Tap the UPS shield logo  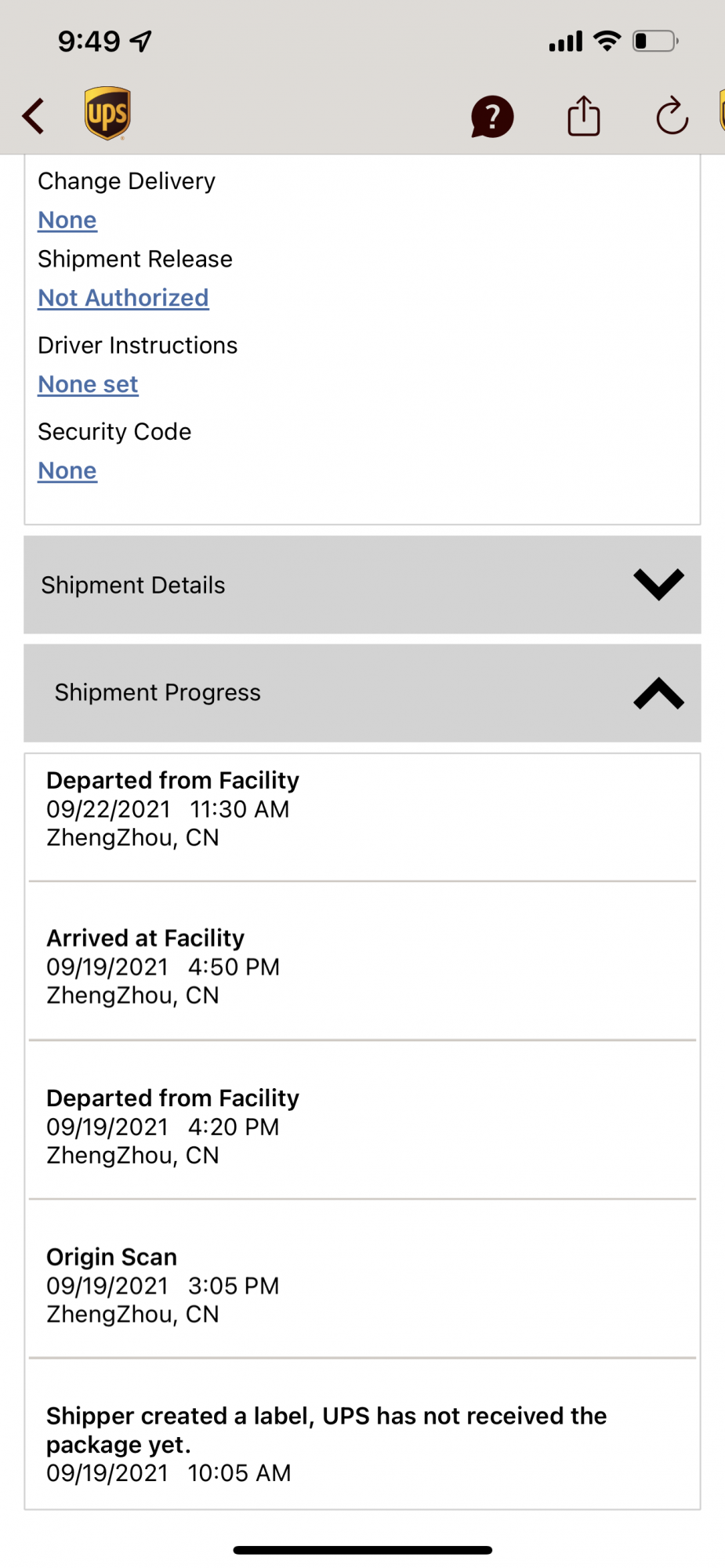coord(107,114)
